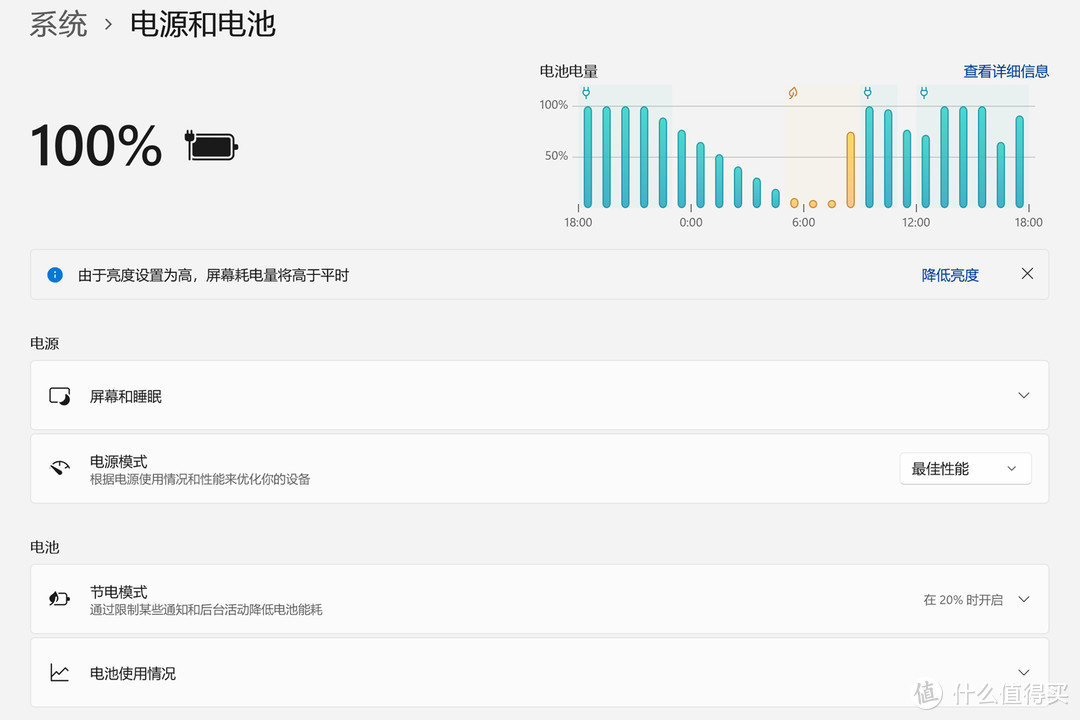Click the leftmost charger plug marker above the chart
The image size is (1080, 720).
tap(585, 92)
